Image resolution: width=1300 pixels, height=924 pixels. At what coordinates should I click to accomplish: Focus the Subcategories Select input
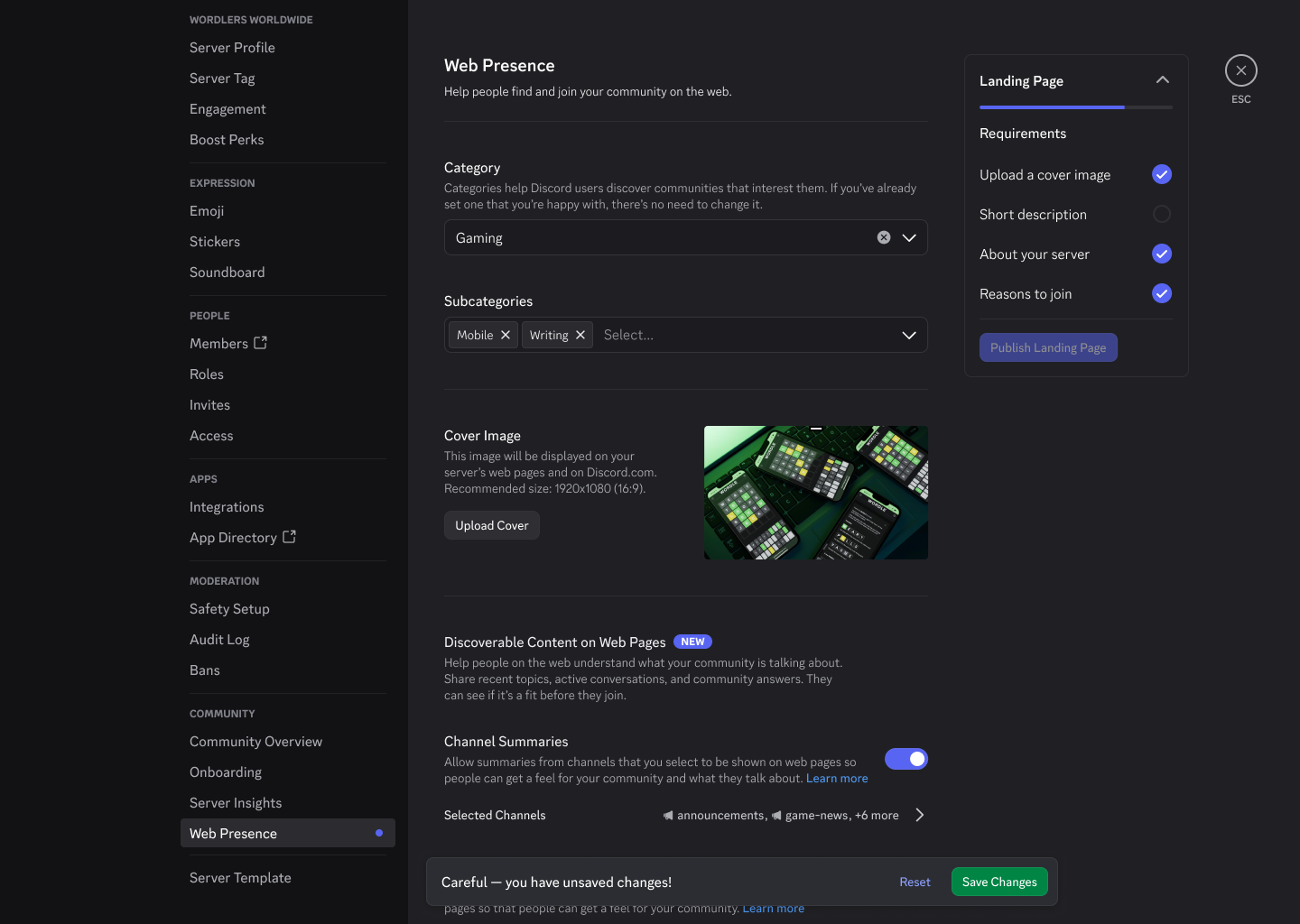746,335
